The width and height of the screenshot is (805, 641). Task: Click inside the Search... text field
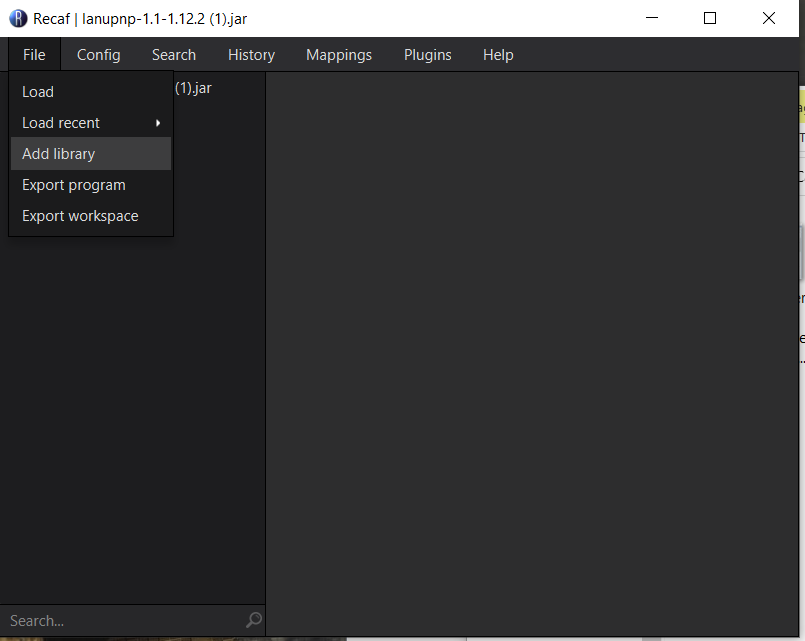100,620
